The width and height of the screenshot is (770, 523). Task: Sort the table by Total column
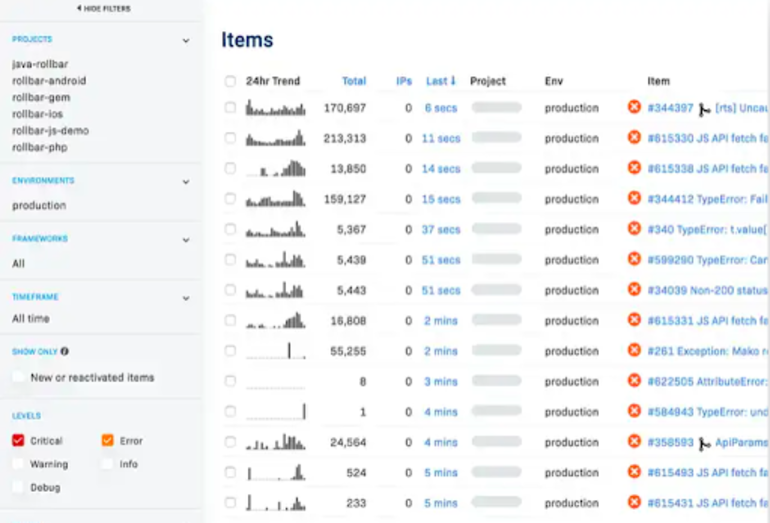[x=354, y=81]
